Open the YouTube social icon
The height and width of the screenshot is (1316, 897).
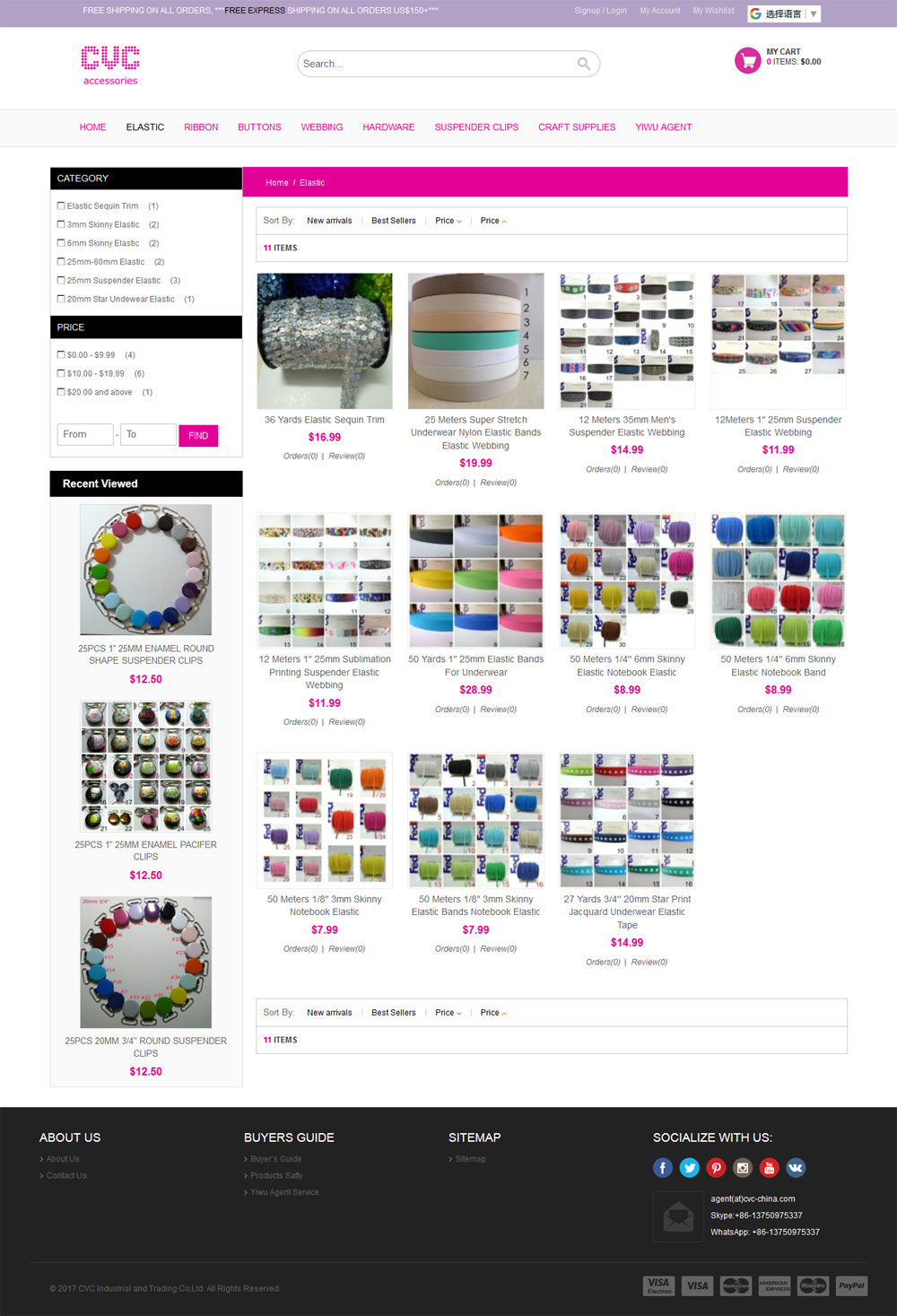(769, 1167)
